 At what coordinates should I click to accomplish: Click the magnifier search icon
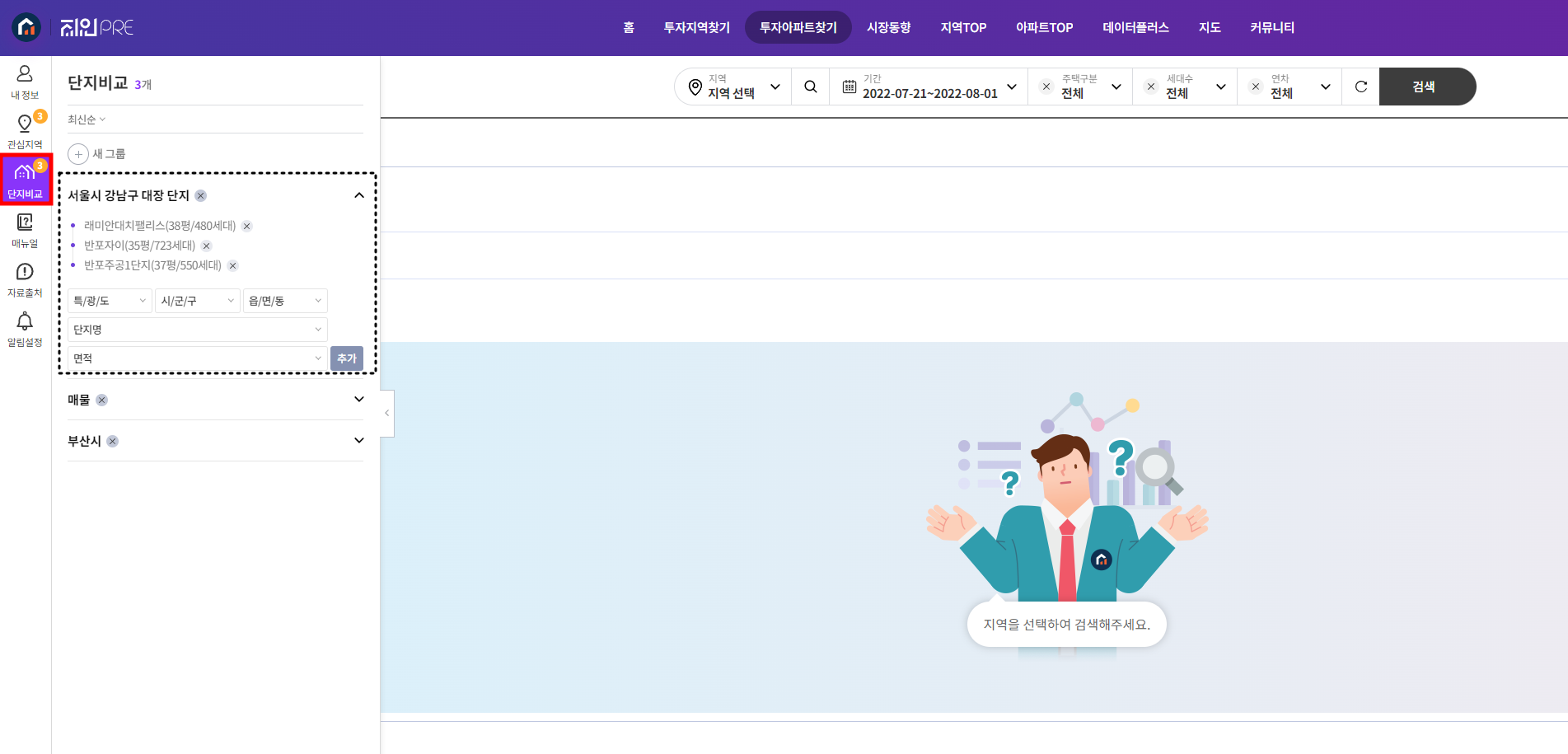811,87
